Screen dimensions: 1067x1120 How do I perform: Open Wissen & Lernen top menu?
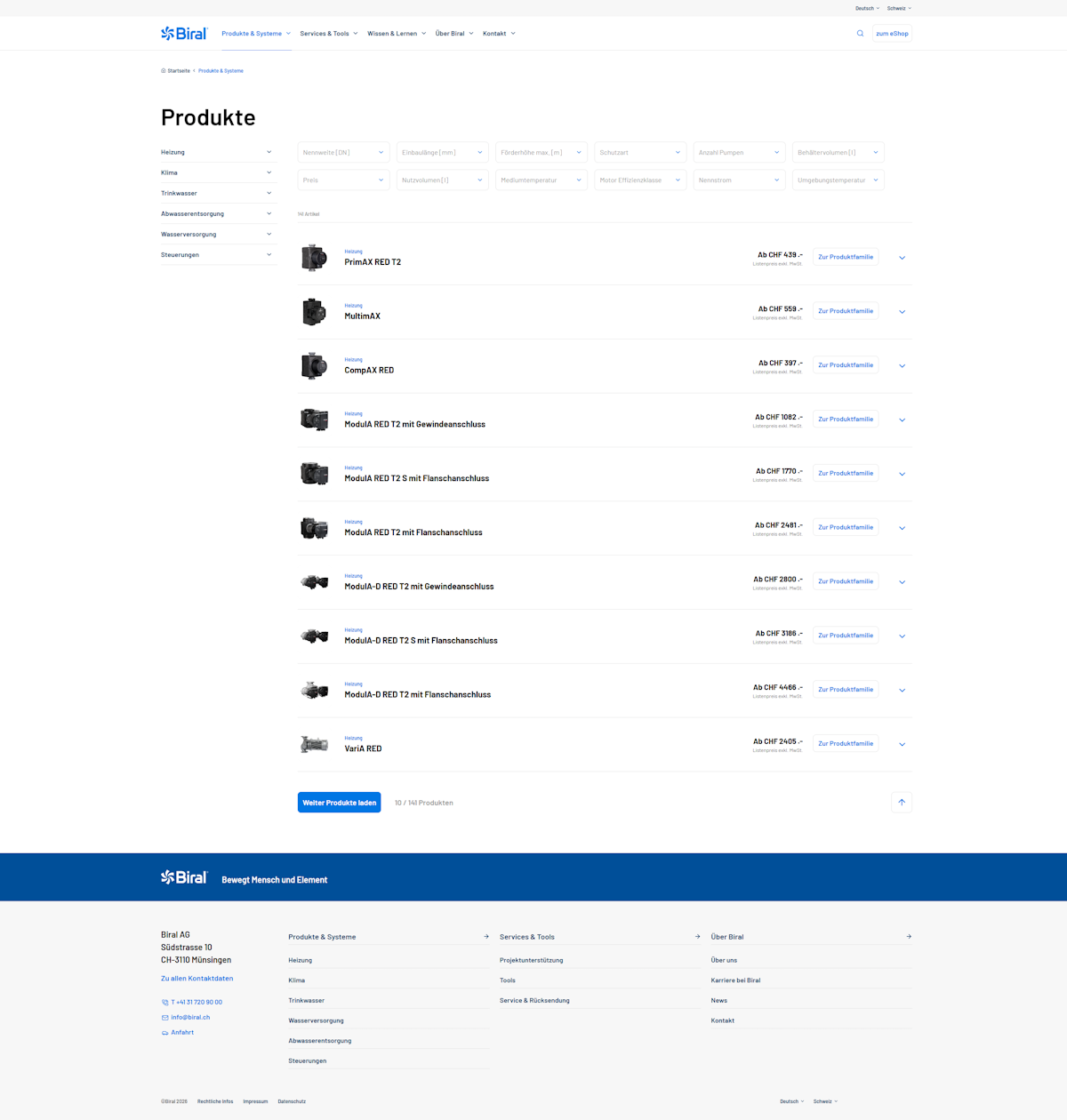click(x=397, y=34)
